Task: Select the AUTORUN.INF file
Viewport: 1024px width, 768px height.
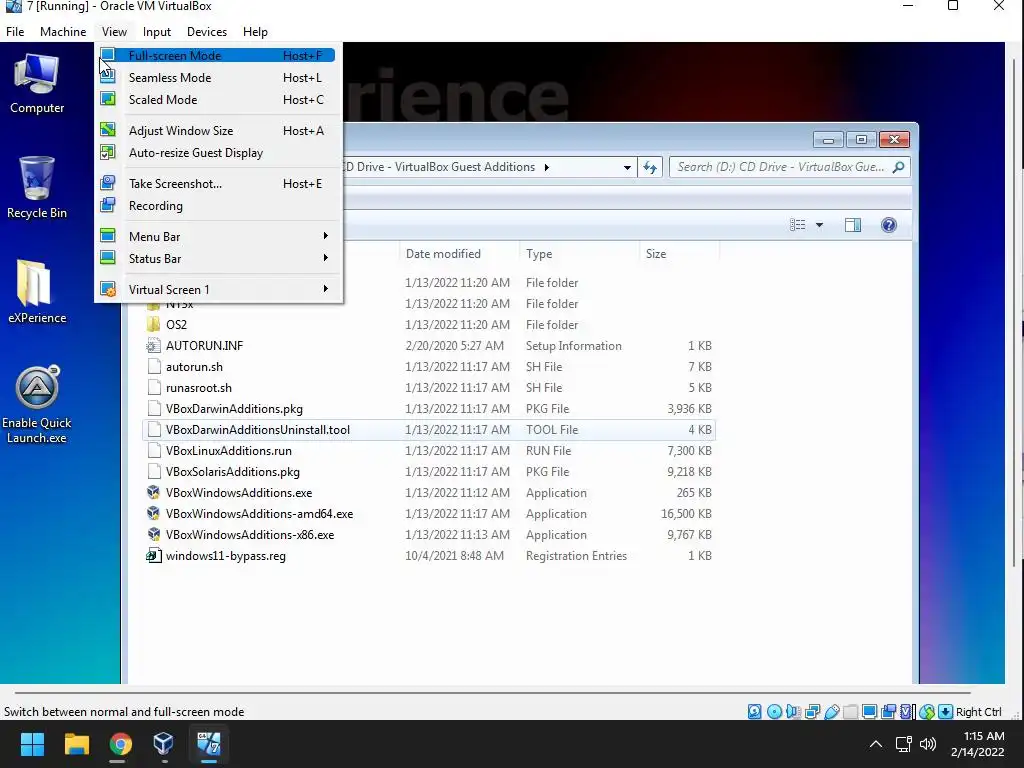Action: (428, 345)
